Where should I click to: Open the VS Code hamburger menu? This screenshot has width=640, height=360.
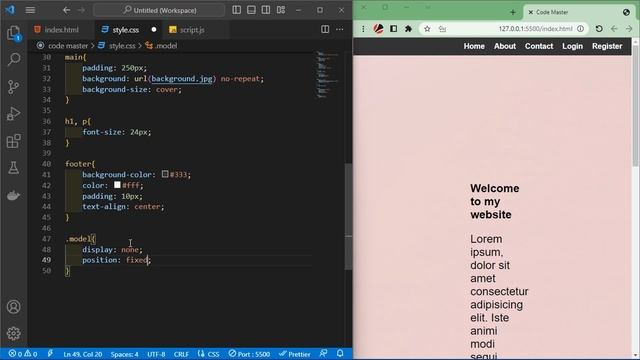30,10
